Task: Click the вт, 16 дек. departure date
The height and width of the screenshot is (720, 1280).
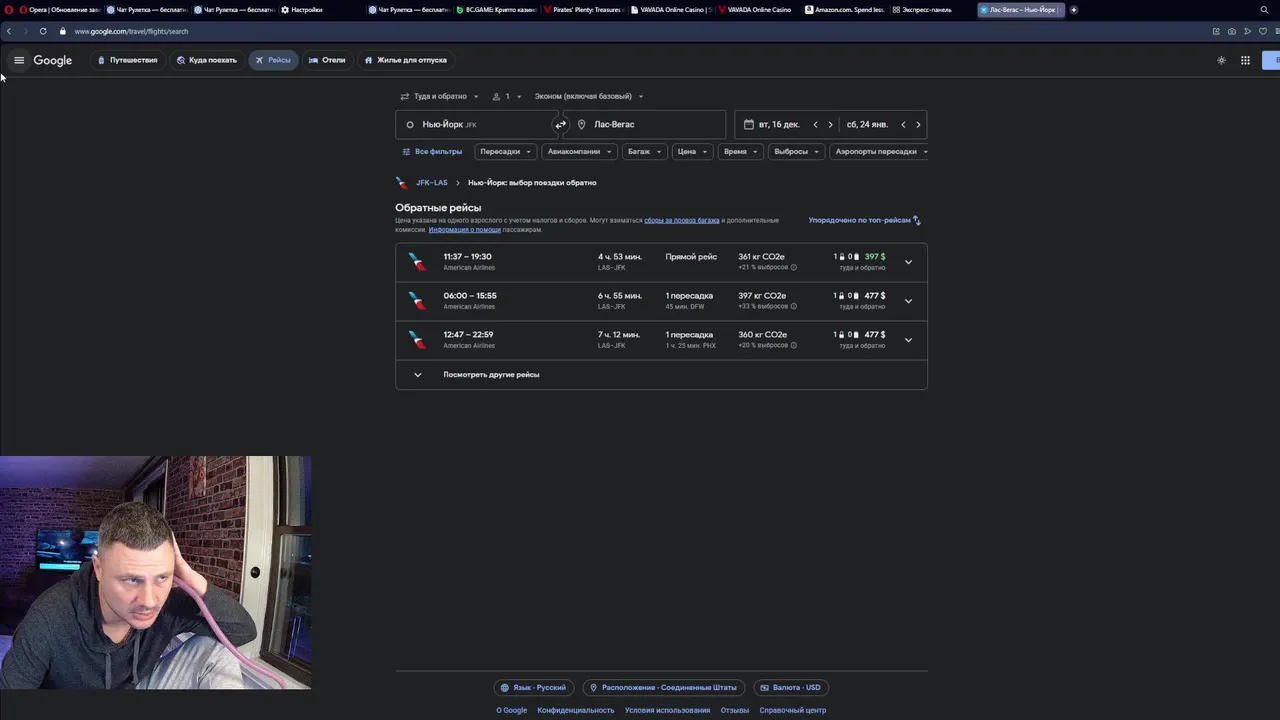Action: [x=779, y=125]
